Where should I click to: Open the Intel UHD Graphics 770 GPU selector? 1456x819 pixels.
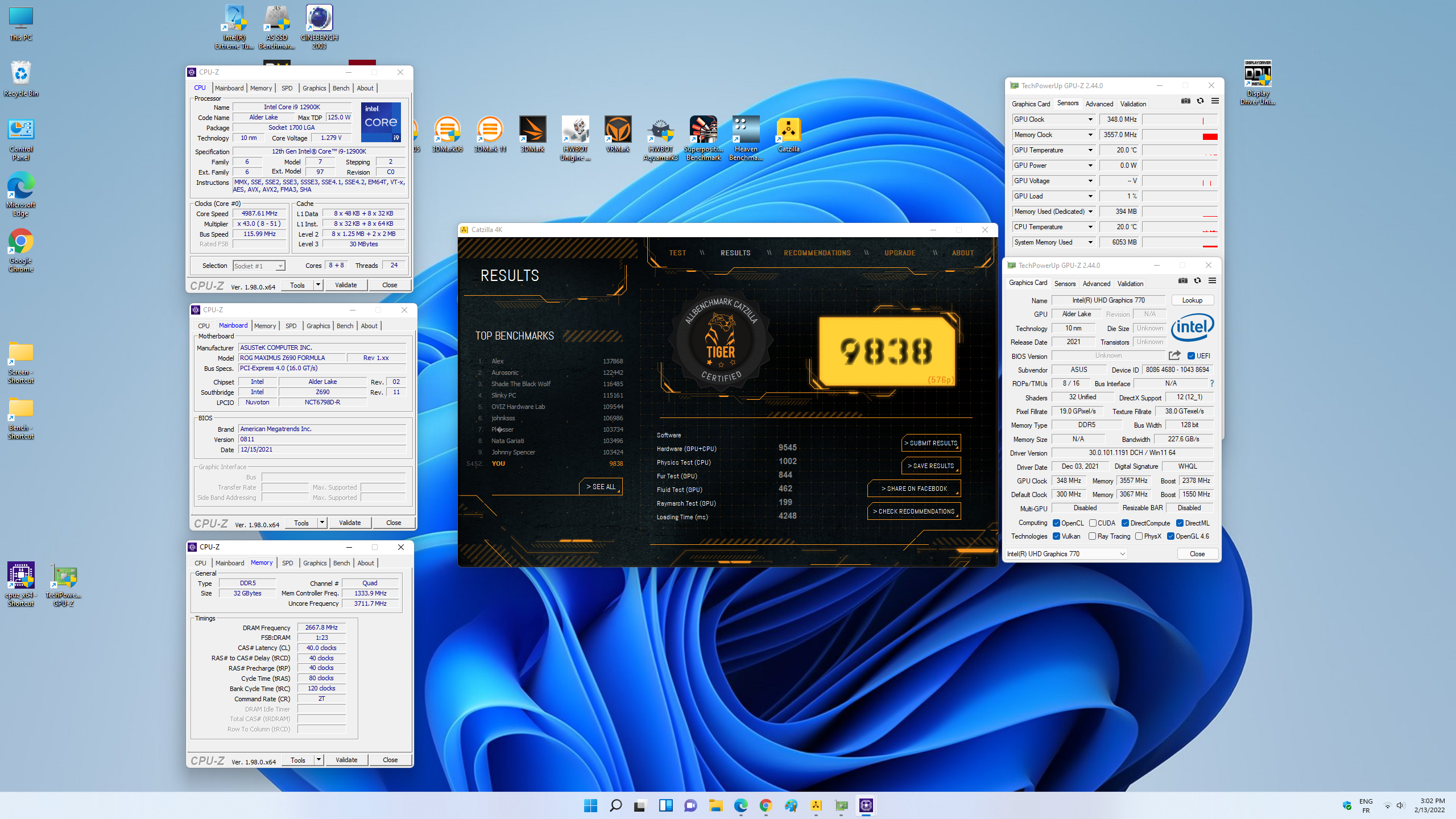[x=1066, y=554]
